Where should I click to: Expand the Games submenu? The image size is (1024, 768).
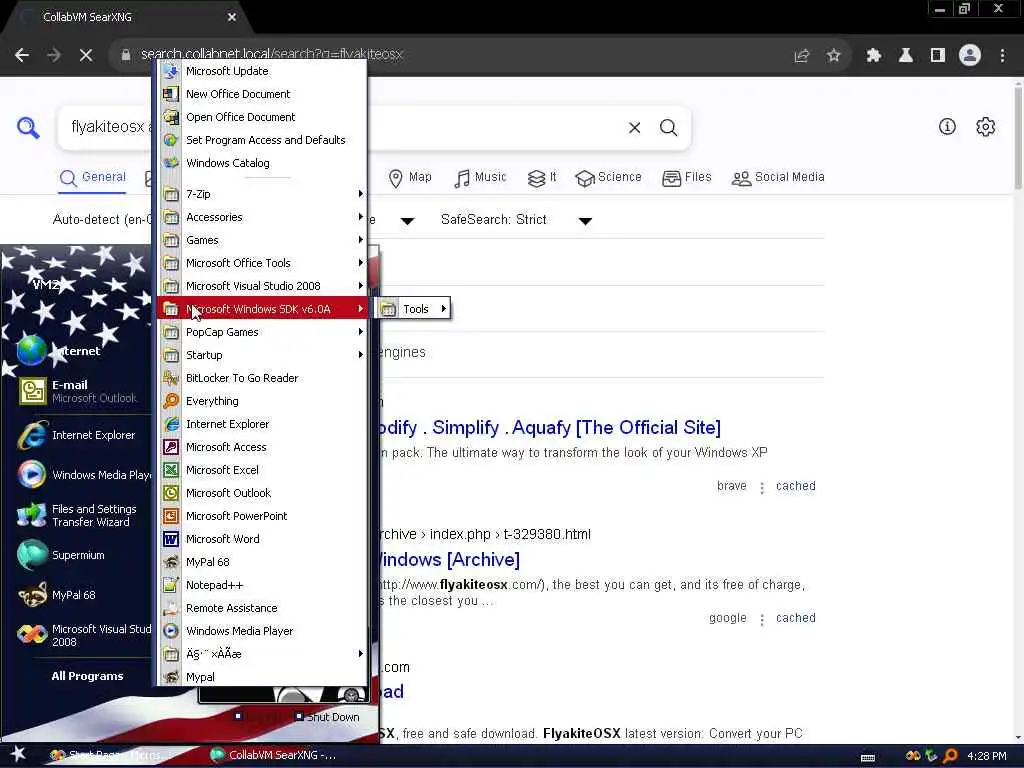click(261, 240)
